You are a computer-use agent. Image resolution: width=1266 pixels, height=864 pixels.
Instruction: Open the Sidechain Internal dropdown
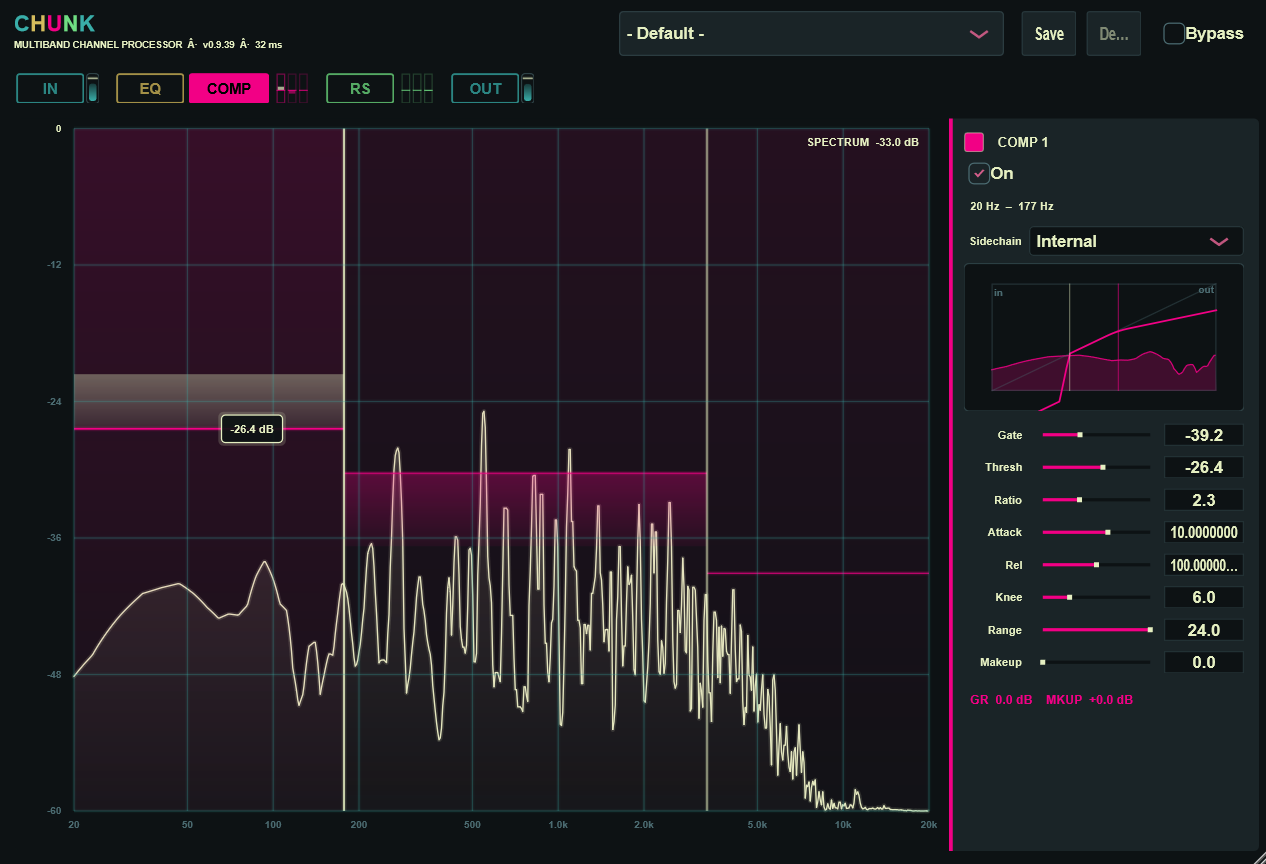(1136, 241)
